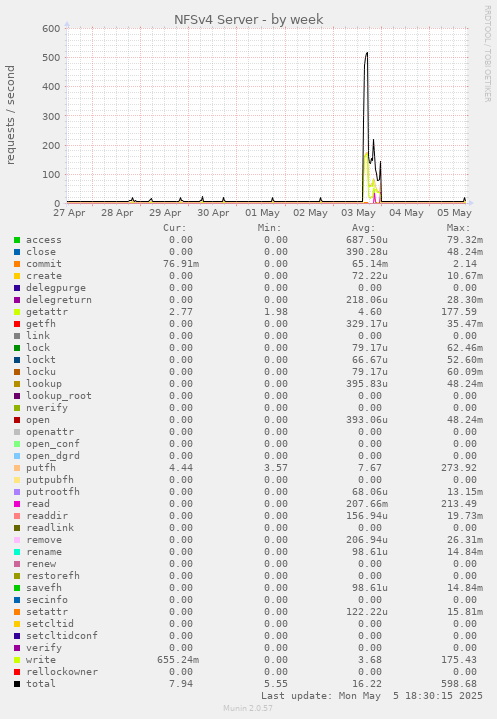This screenshot has height=719, width=497.
Task: Select the 03 May date label
Action: [359, 213]
